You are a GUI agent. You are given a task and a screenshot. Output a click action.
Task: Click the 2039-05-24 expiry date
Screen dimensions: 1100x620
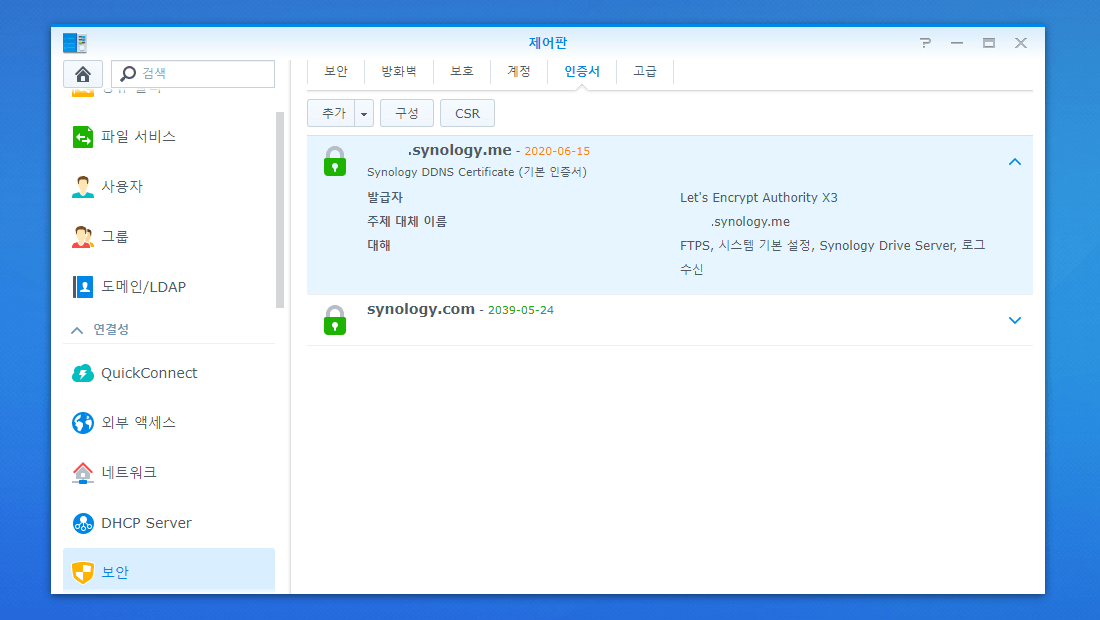coord(521,310)
